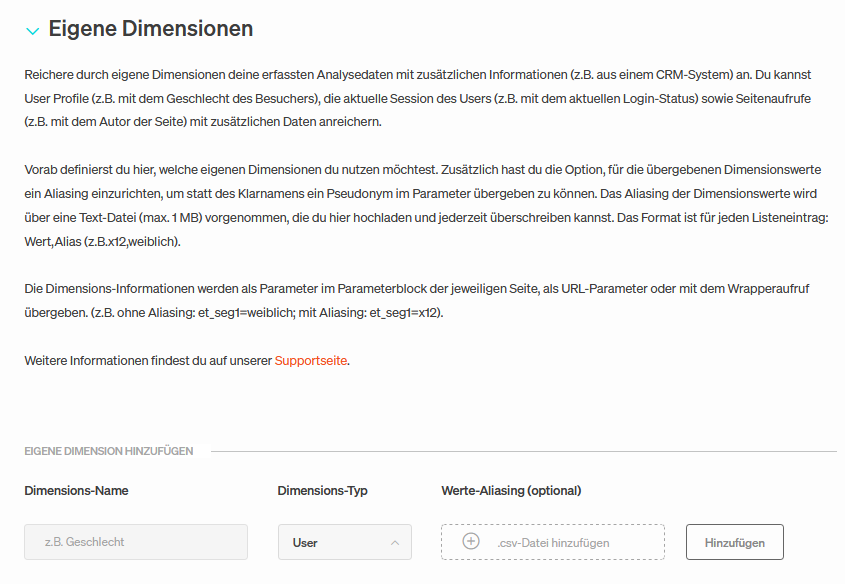Click the paragraph beginning Vorab definierst du
This screenshot has width=845, height=584.
tap(426, 205)
